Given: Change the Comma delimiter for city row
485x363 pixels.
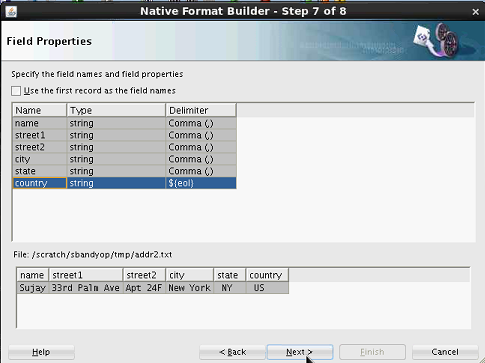Looking at the screenshot, I should (201, 159).
